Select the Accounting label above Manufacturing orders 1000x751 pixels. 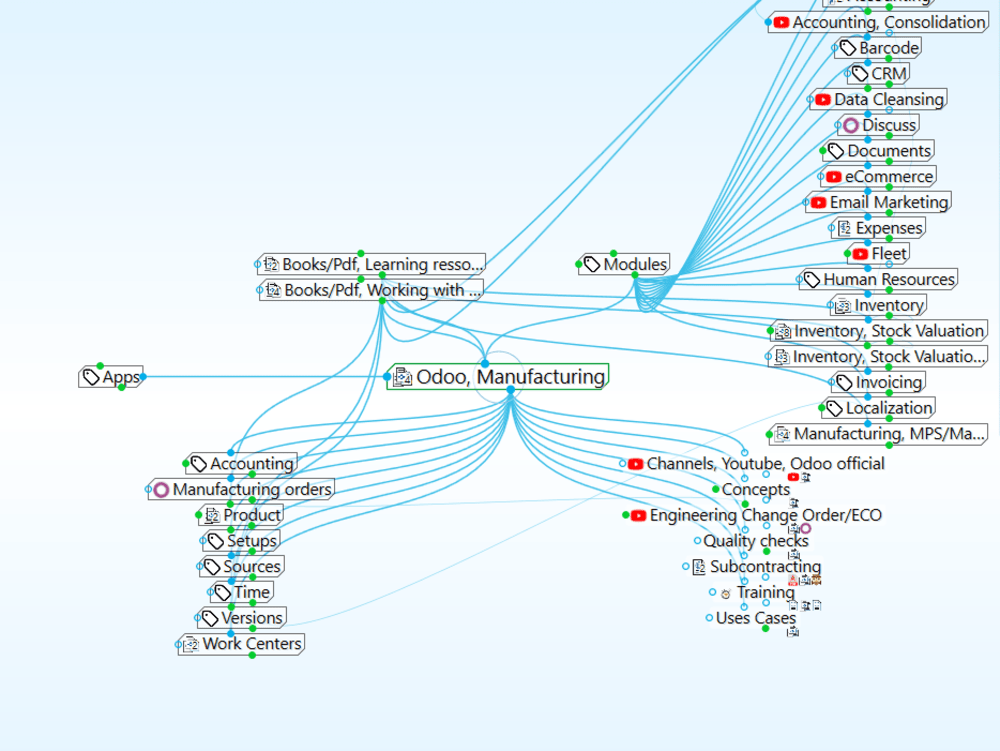(252, 464)
